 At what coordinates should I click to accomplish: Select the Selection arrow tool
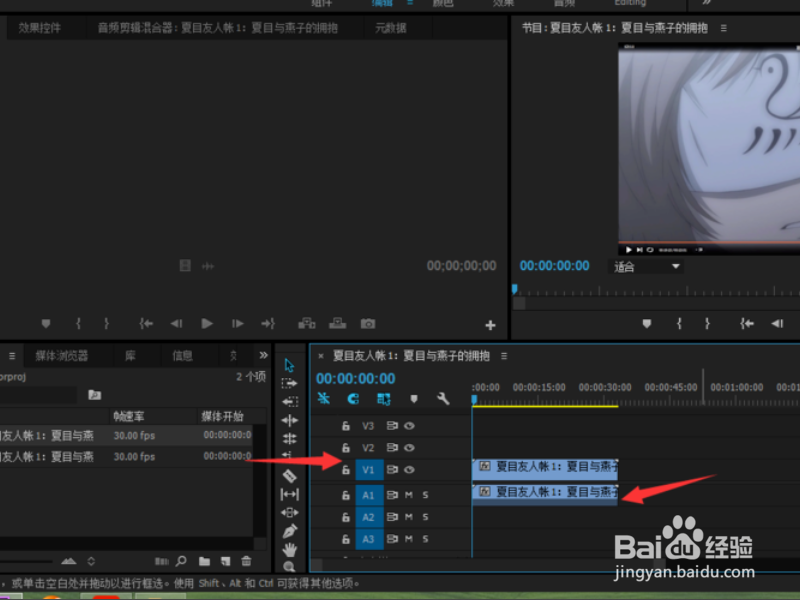pyautogui.click(x=289, y=365)
